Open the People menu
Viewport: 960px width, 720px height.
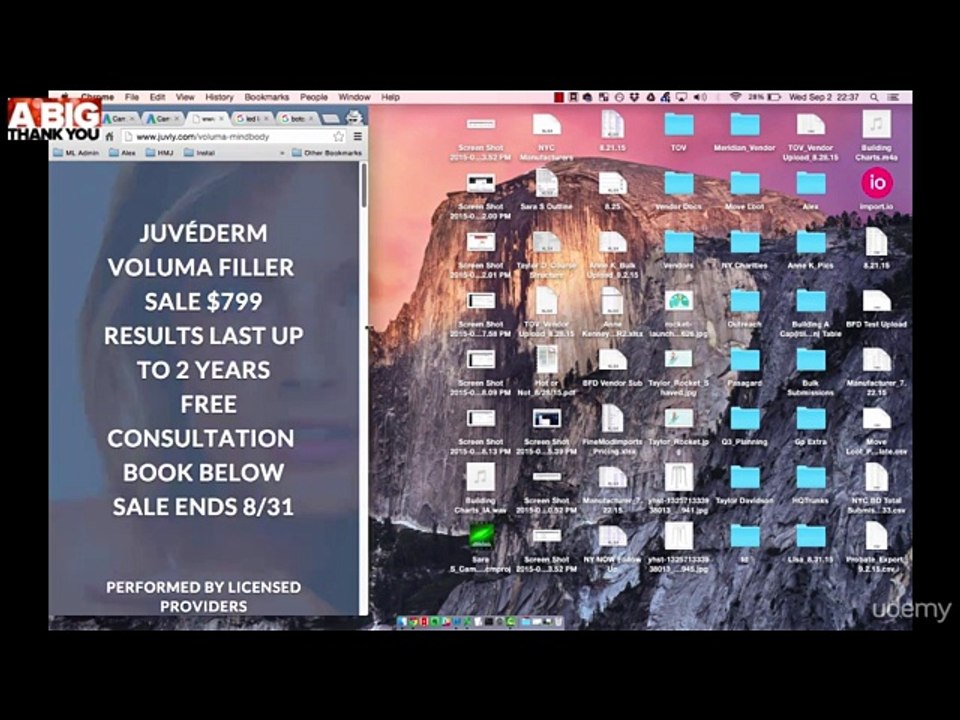[313, 97]
